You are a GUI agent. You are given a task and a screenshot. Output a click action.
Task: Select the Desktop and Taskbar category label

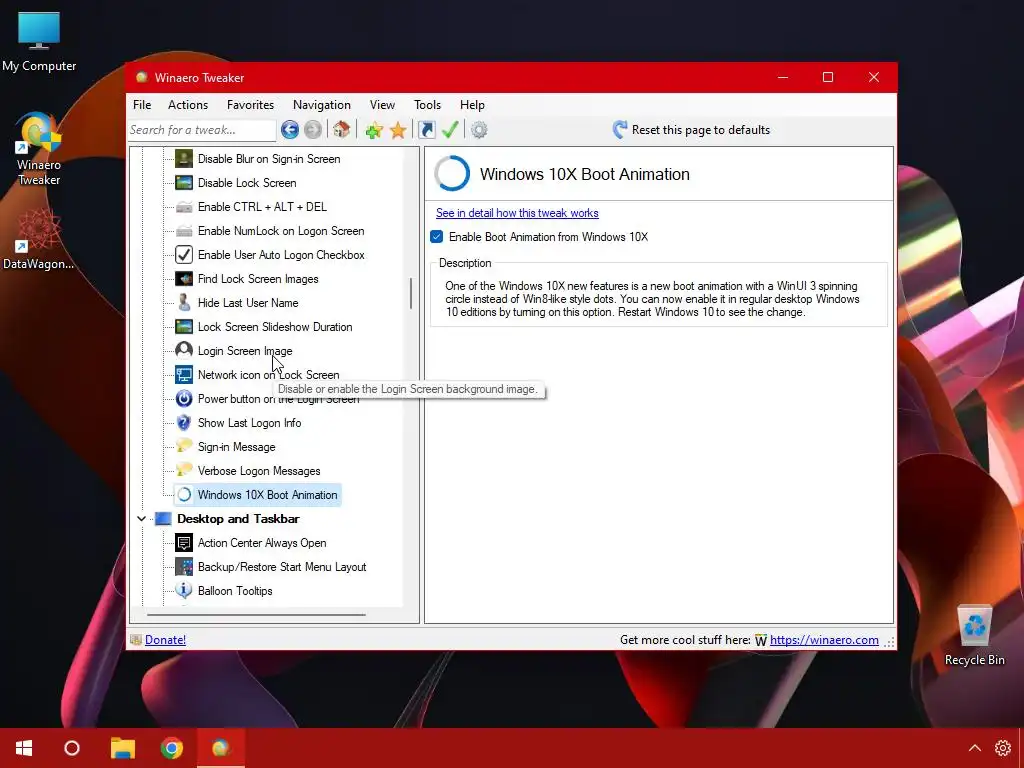point(238,519)
